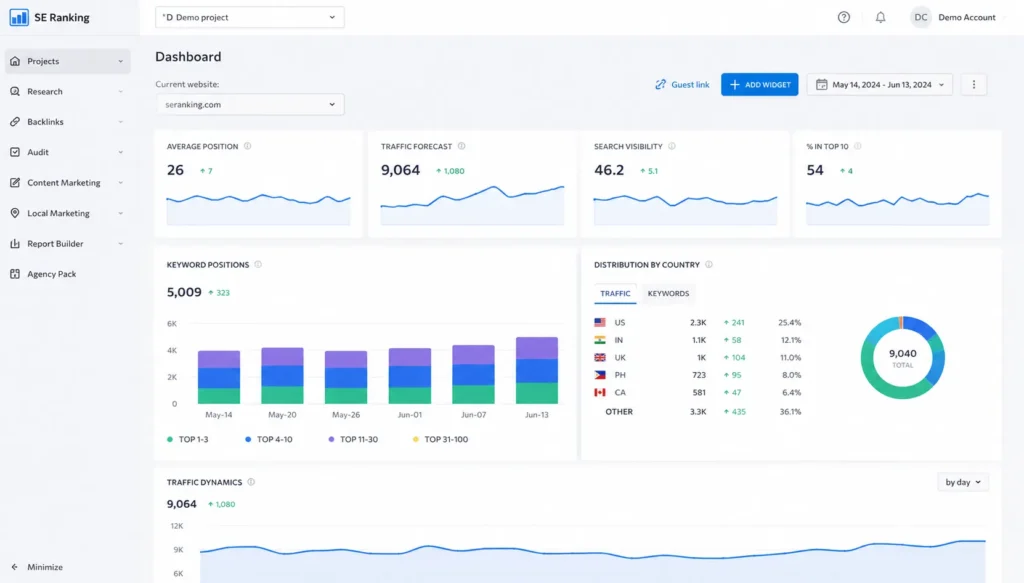Toggle the TOP 31-100 legend series
The height and width of the screenshot is (583, 1024).
coord(440,439)
